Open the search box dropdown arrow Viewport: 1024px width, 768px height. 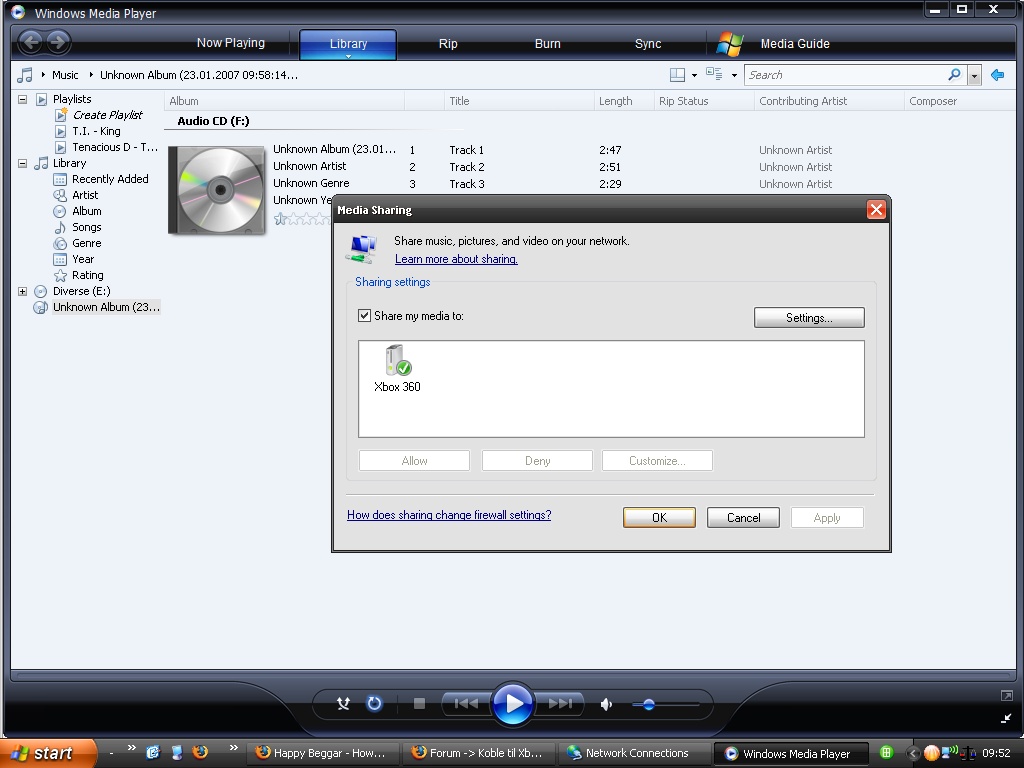(974, 75)
